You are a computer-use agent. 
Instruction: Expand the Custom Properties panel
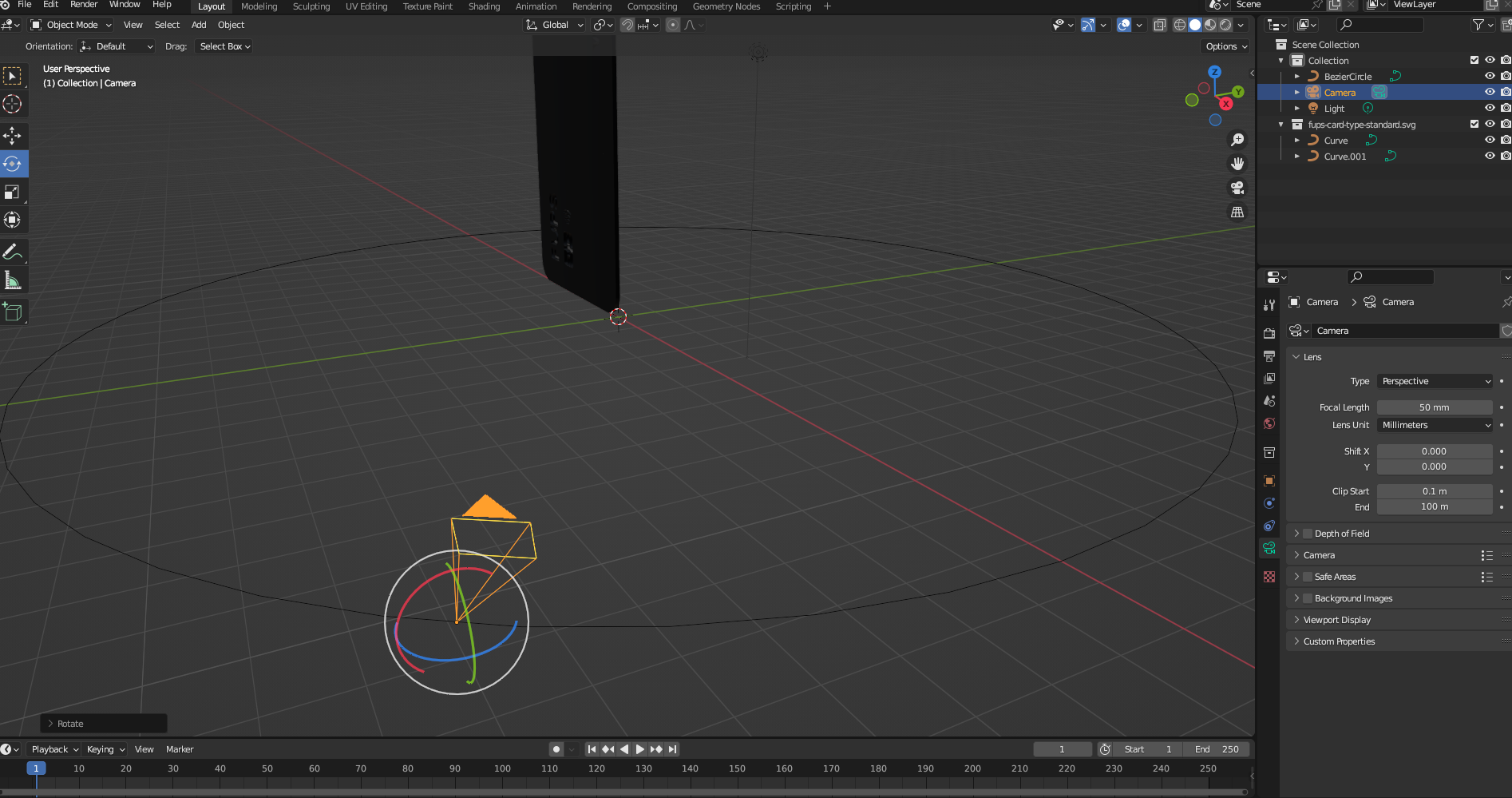pos(1339,641)
